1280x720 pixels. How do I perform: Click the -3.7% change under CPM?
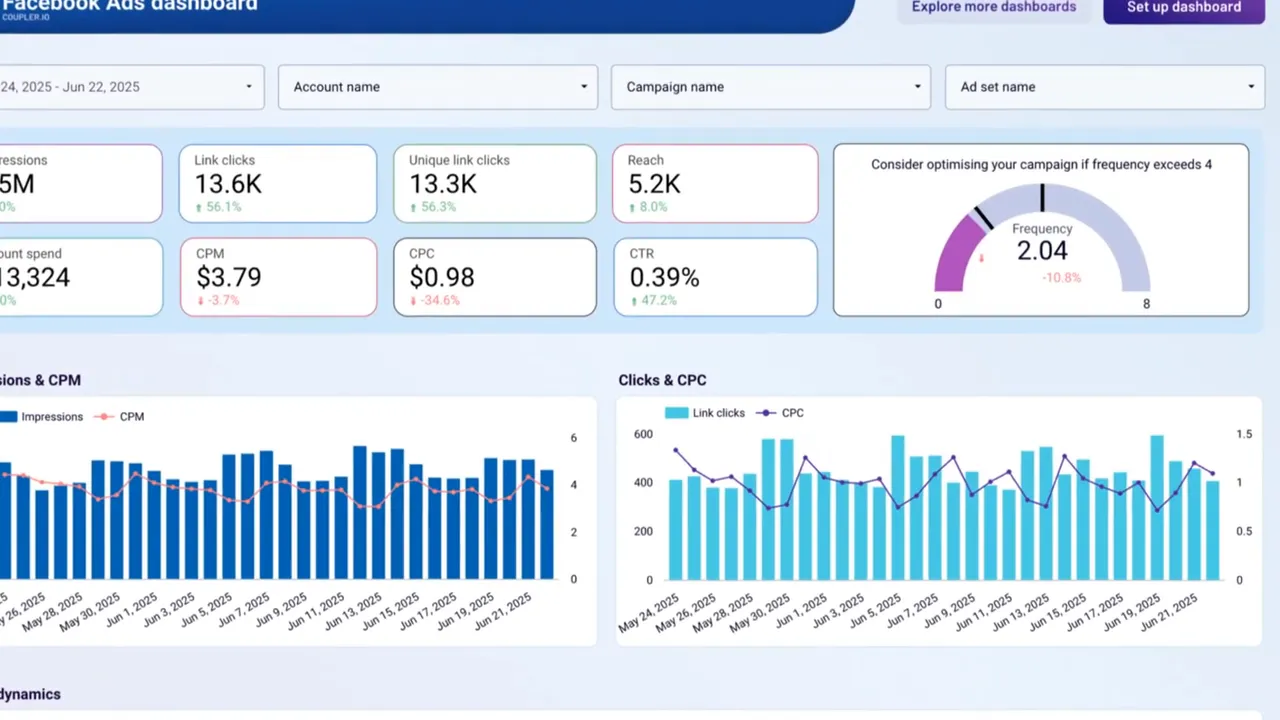[217, 300]
